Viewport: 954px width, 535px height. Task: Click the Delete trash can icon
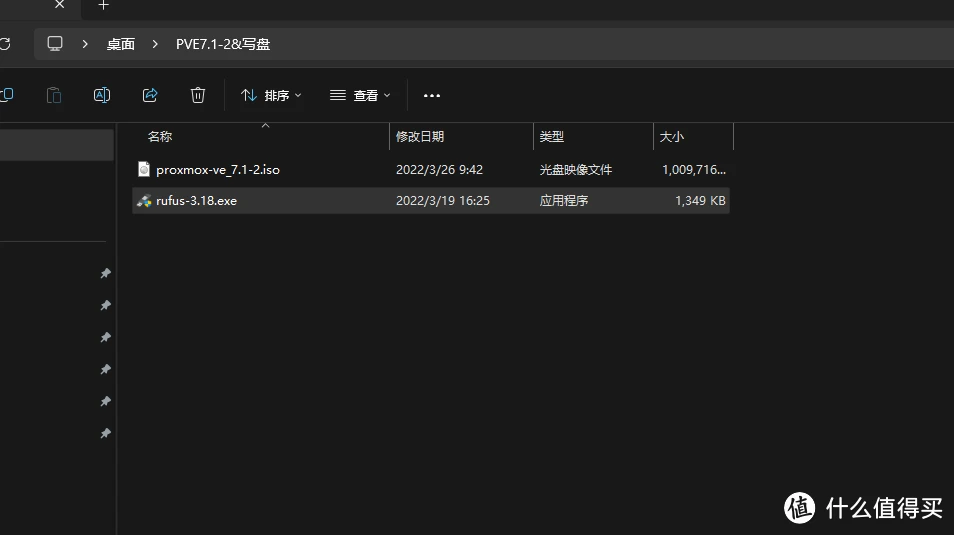(x=198, y=95)
